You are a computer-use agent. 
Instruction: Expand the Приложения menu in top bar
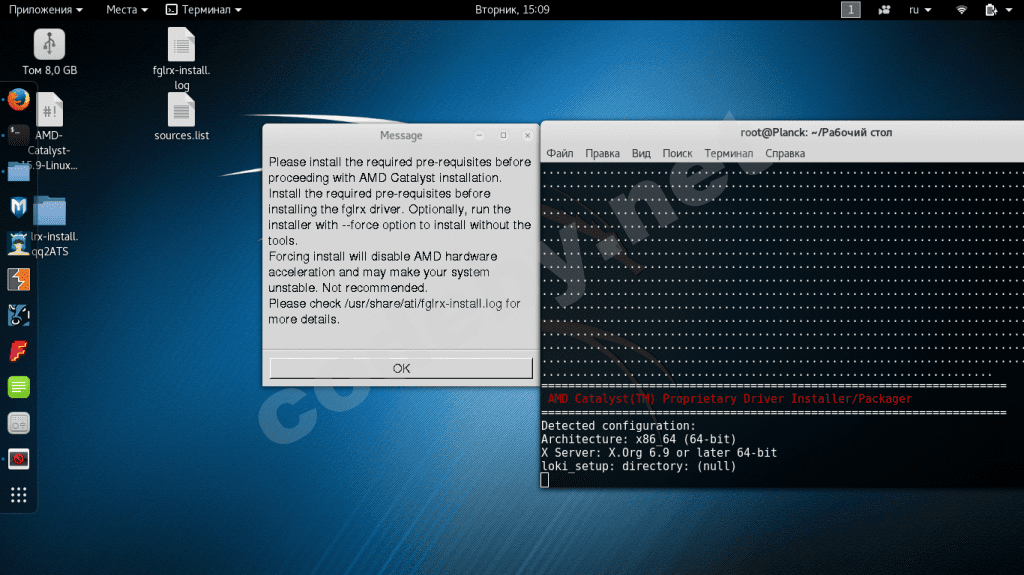tap(45, 10)
